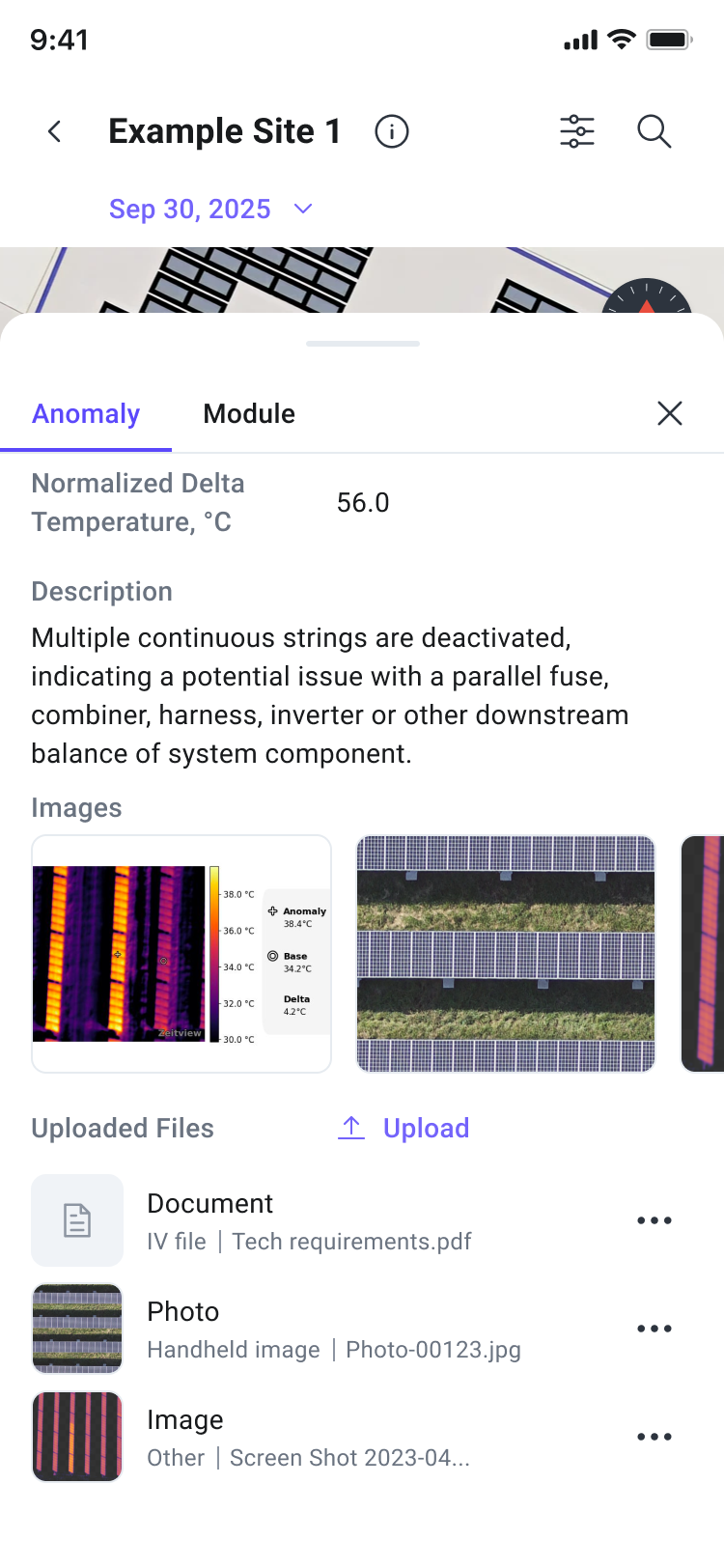
Task: Open the aerial solar panel photo
Action: coord(506,954)
